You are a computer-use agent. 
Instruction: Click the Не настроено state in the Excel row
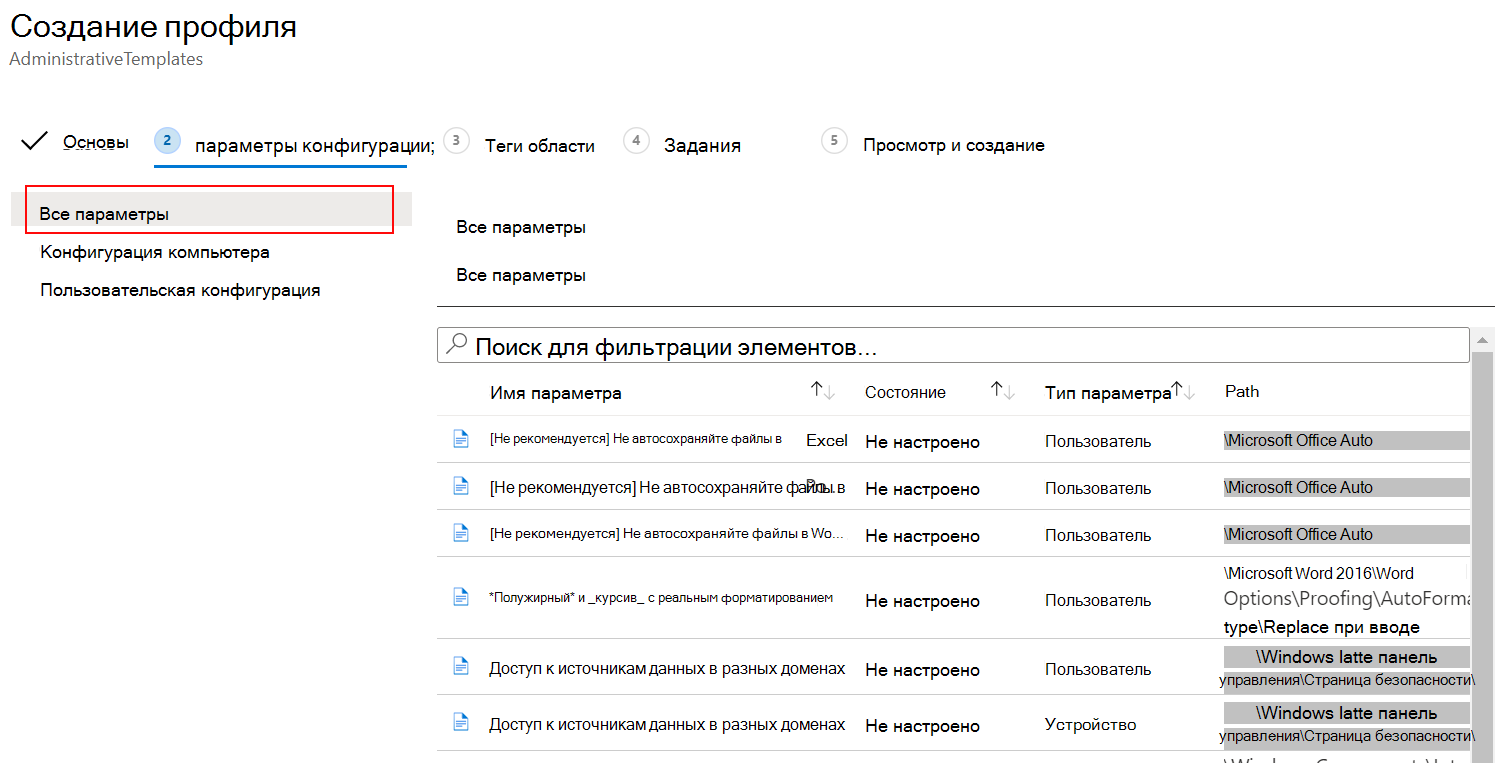click(x=922, y=442)
